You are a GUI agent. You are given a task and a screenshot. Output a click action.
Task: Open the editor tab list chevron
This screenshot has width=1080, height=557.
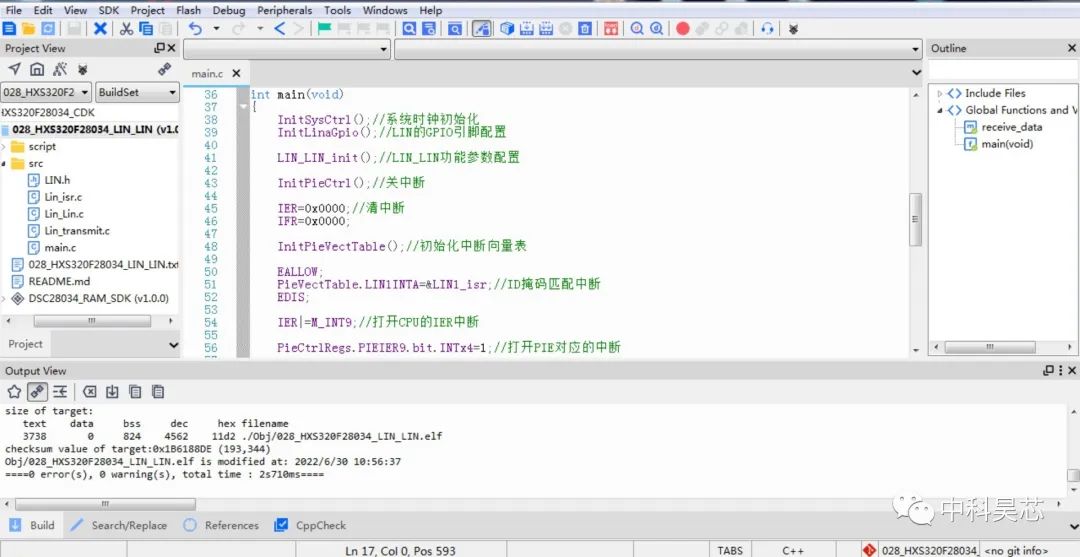916,72
